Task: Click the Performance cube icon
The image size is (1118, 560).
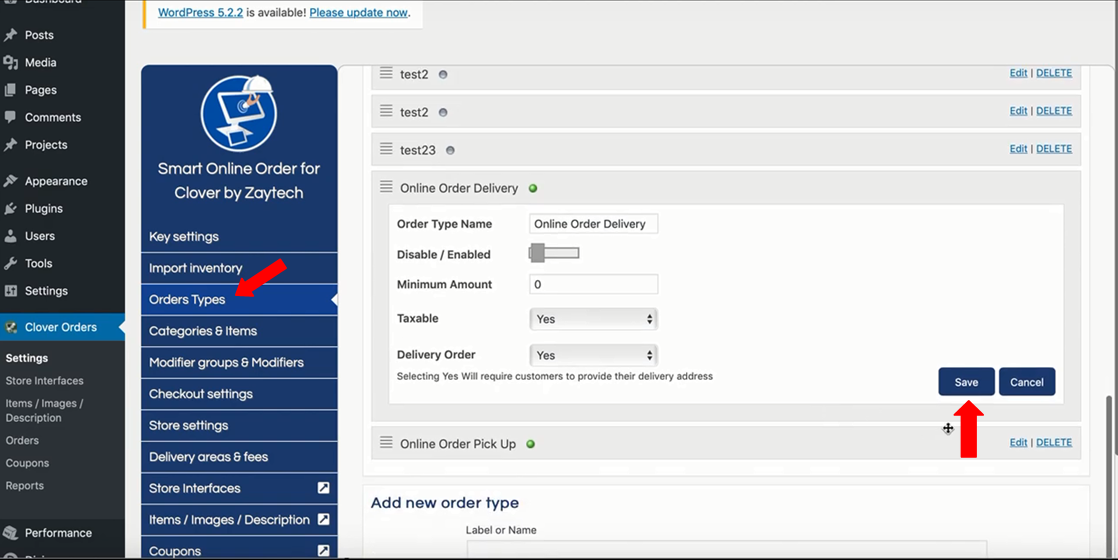Action: pyautogui.click(x=11, y=533)
